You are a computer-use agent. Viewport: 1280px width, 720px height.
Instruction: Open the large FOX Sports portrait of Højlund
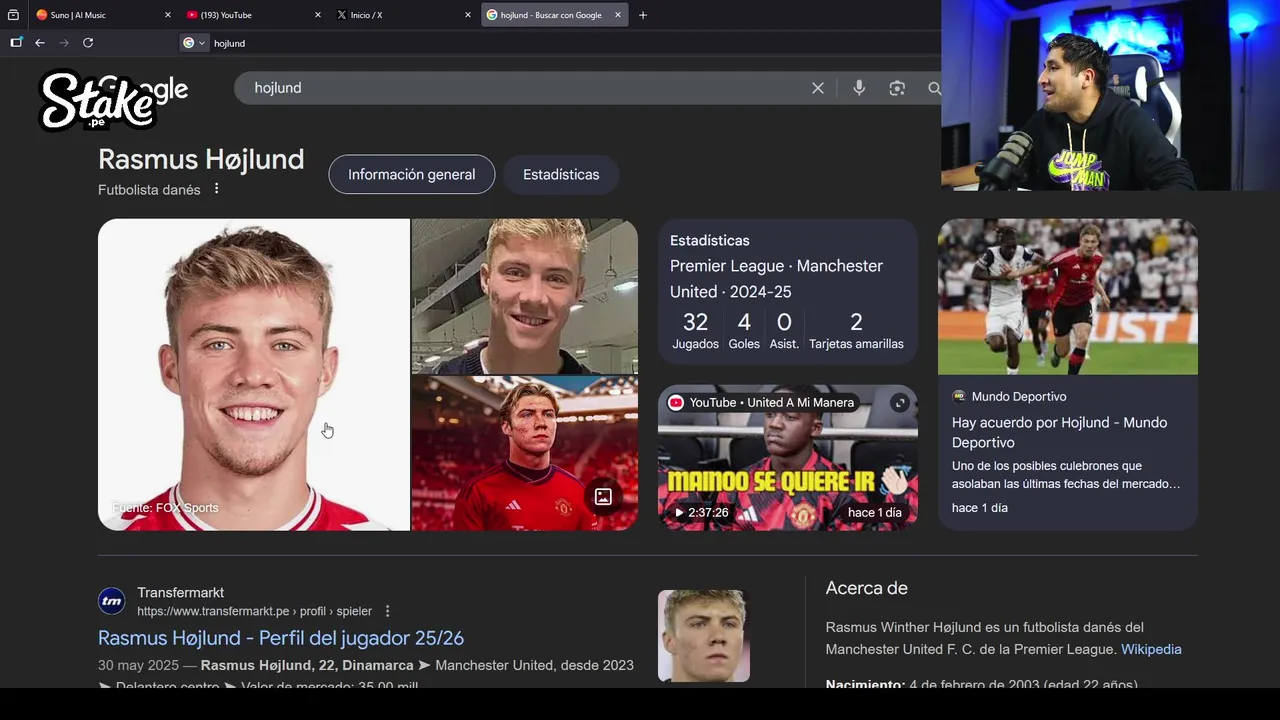pyautogui.click(x=254, y=374)
